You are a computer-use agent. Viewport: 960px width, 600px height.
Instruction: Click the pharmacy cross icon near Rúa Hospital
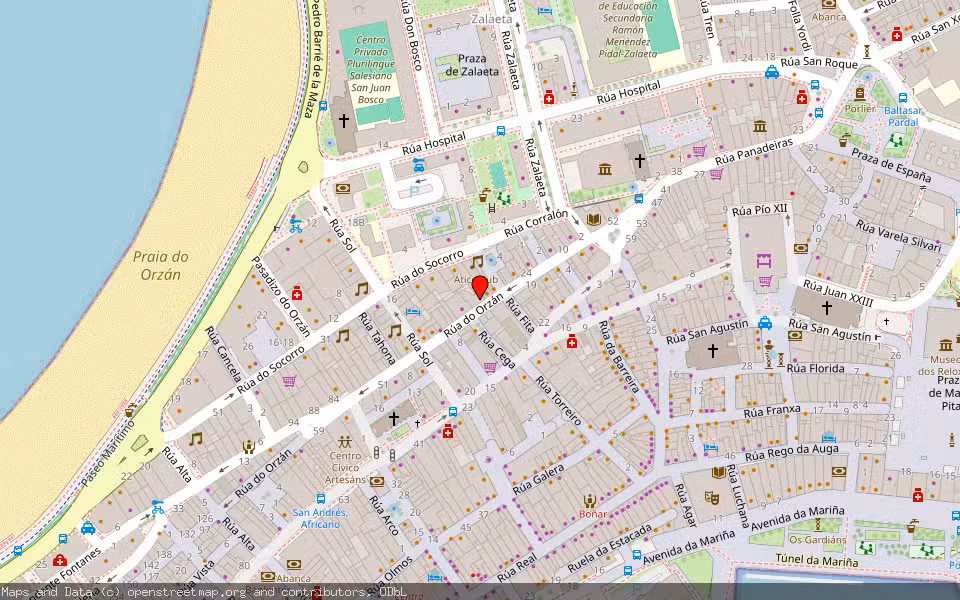(549, 97)
